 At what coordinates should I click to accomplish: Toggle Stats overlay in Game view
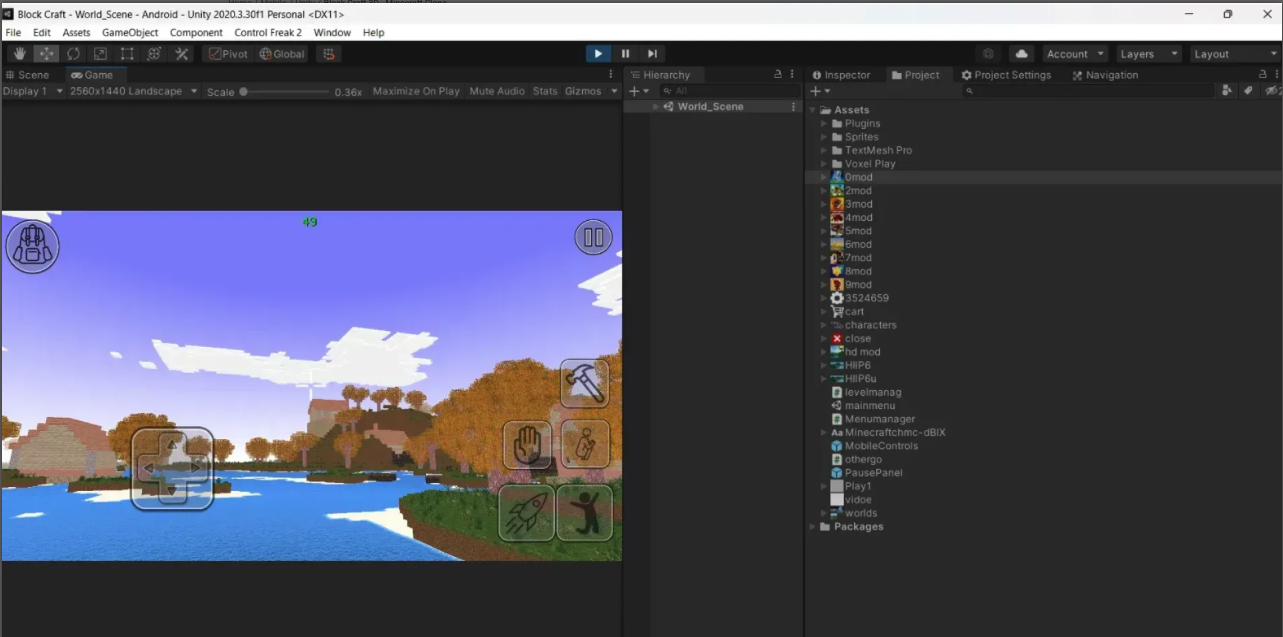click(545, 91)
